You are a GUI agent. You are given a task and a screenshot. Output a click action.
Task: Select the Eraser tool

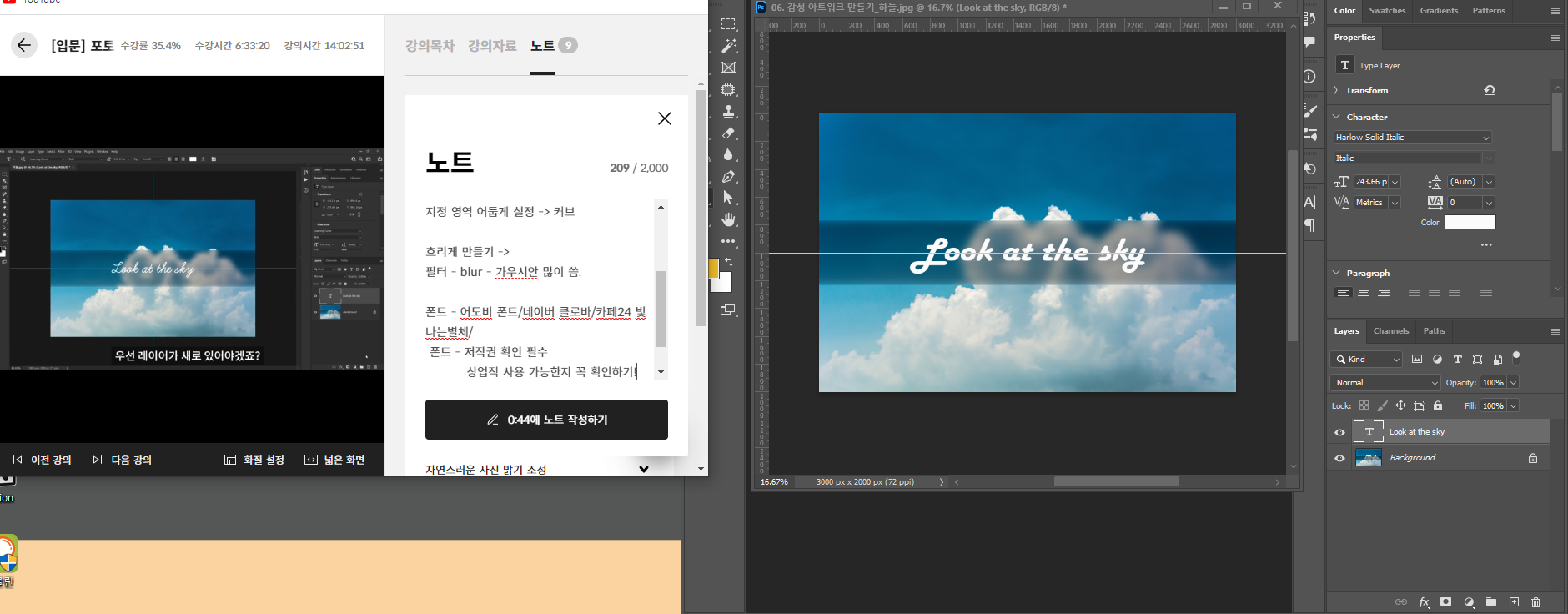pyautogui.click(x=728, y=133)
